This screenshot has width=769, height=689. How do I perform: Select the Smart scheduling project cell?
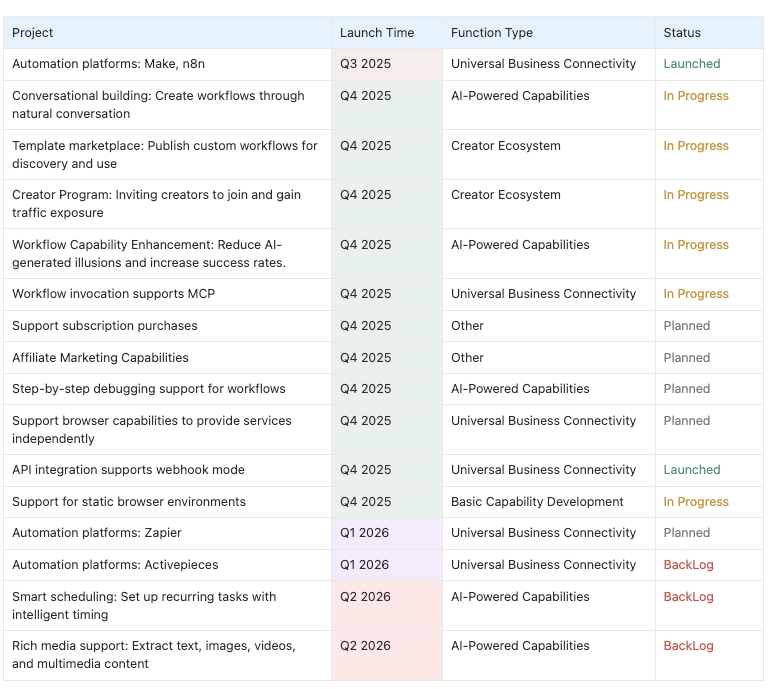tap(144, 605)
